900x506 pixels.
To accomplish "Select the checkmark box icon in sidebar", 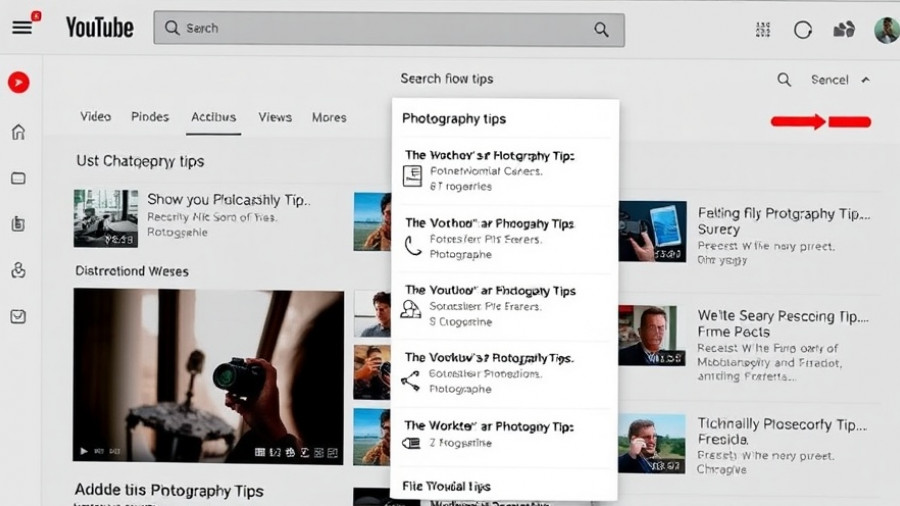I will pos(18,316).
